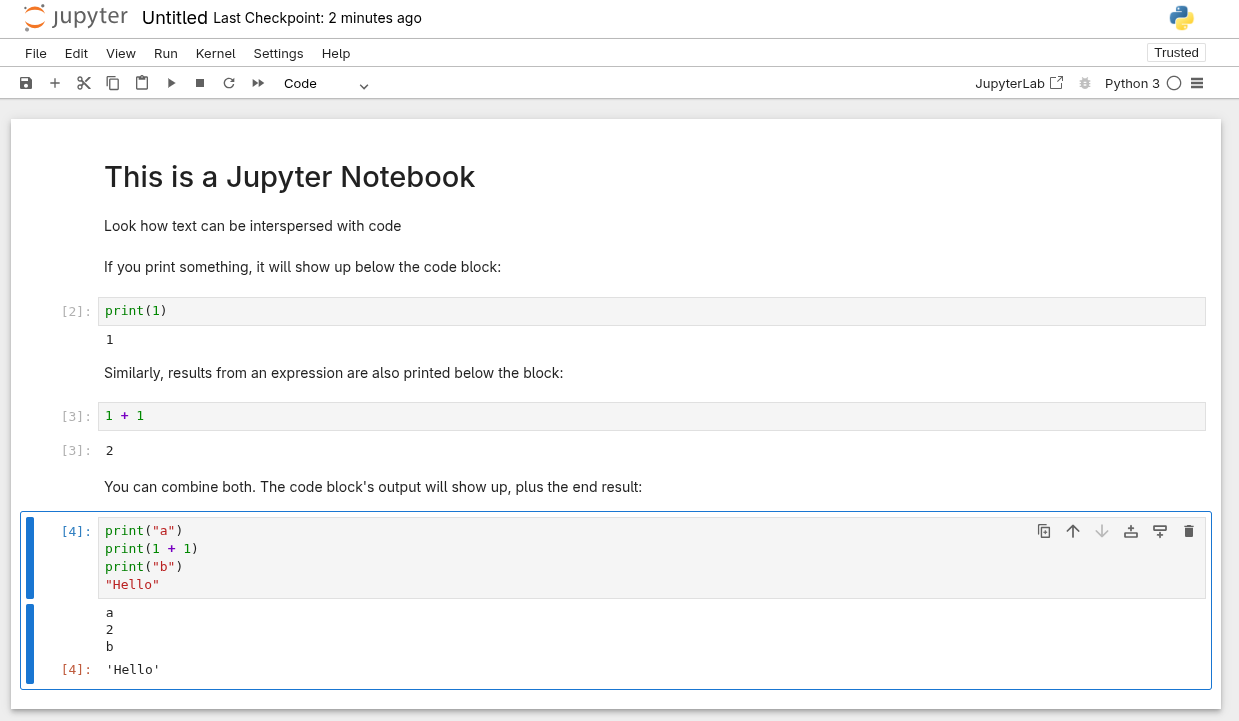The width and height of the screenshot is (1239, 721).
Task: Open the notebook hamburger menu
Action: point(1197,83)
